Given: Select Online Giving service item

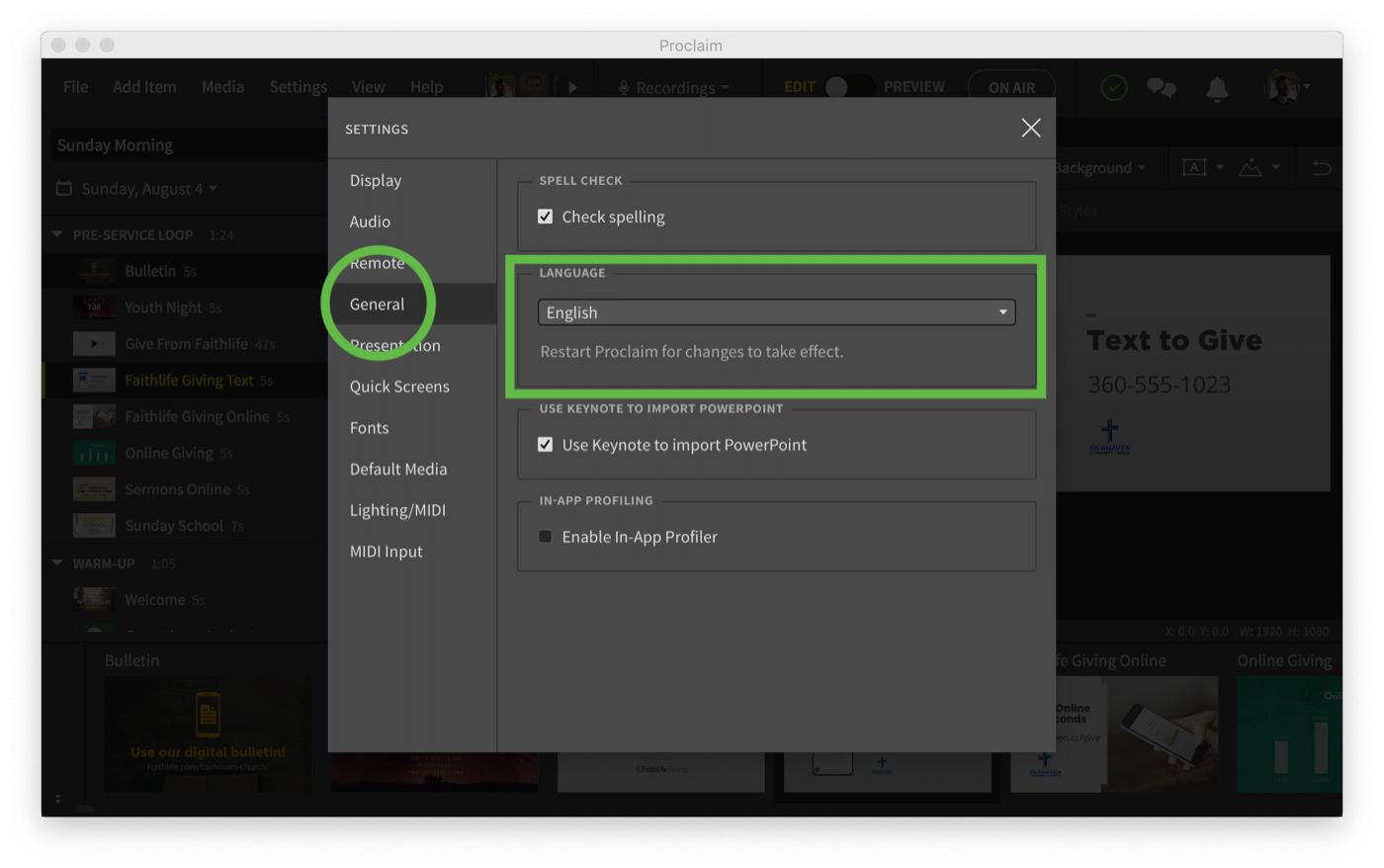Looking at the screenshot, I should coord(184,453).
